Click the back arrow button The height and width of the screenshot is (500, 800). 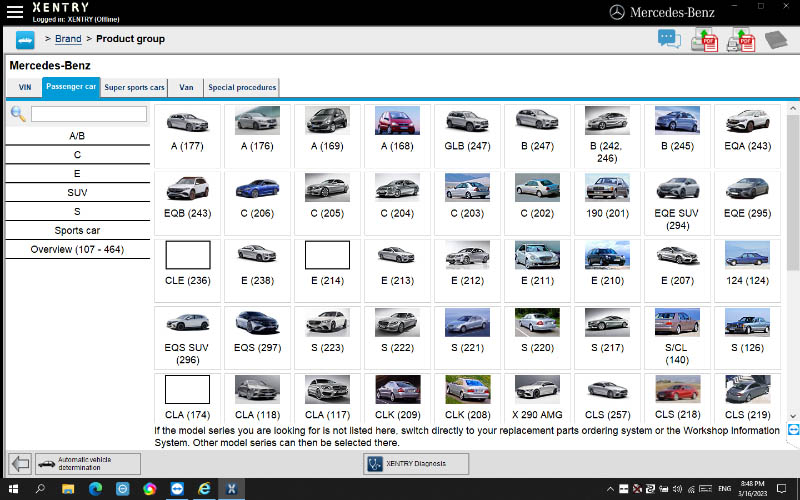click(x=20, y=464)
